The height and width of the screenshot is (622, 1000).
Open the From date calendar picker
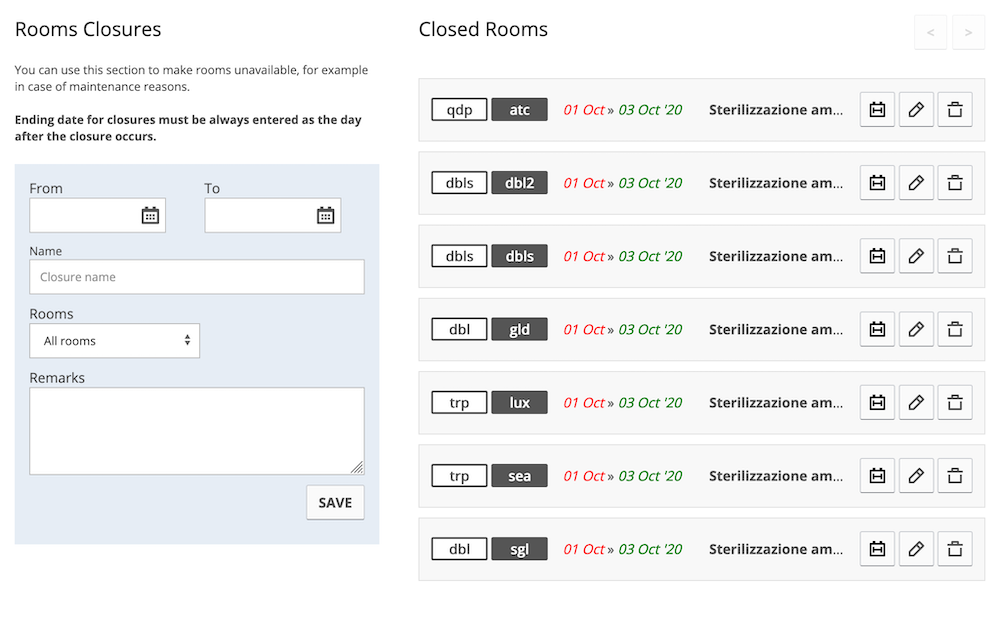[150, 215]
